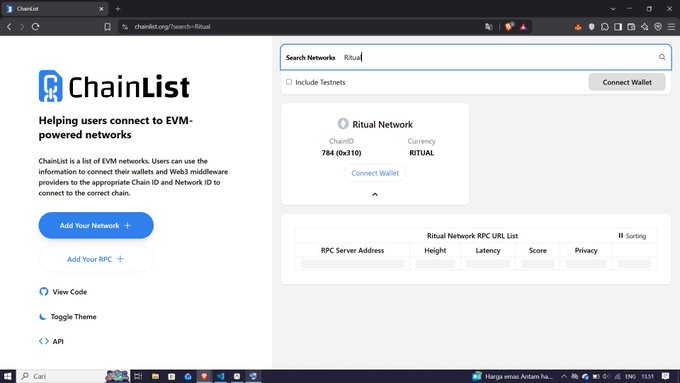Click the RPC Server Address column header
The image size is (680, 383).
[x=352, y=250]
